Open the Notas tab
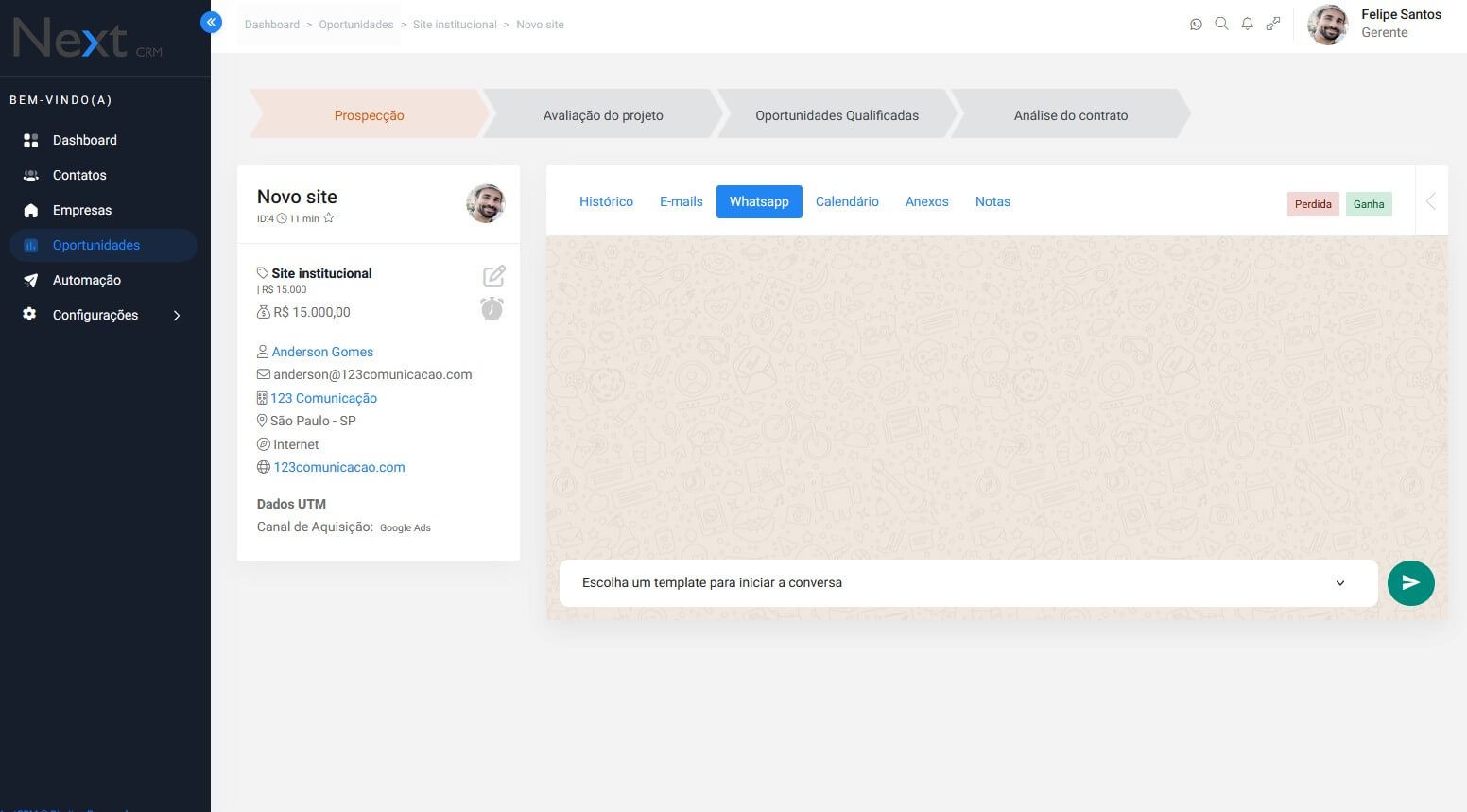The width and height of the screenshot is (1467, 812). (992, 201)
